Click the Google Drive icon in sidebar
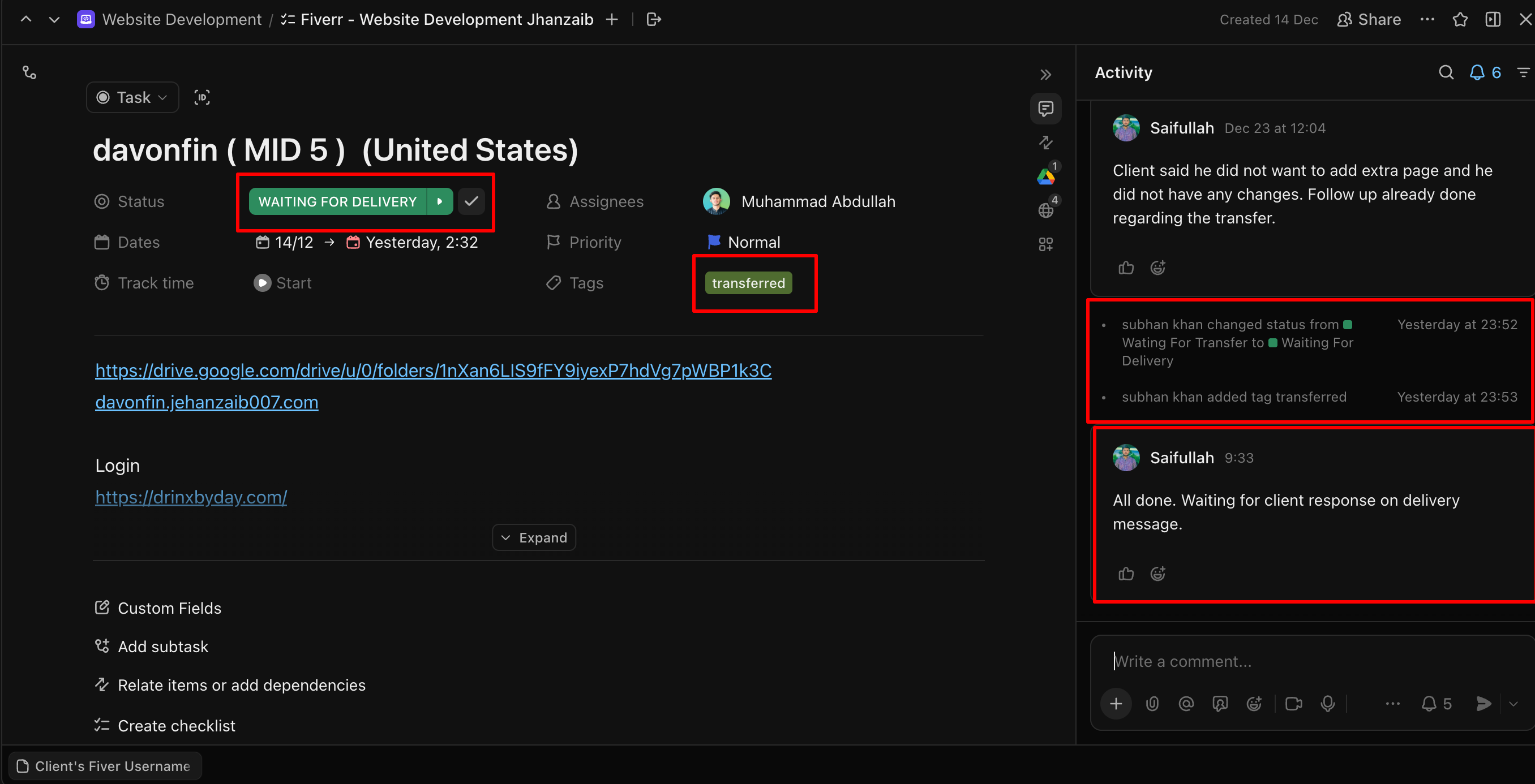The width and height of the screenshot is (1535, 784). (x=1045, y=176)
